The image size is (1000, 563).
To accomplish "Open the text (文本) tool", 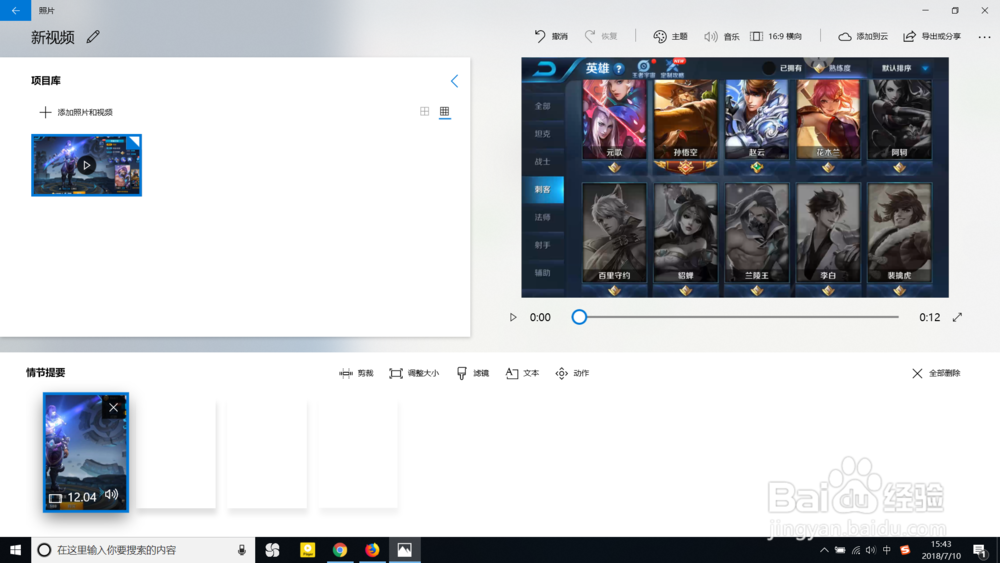I will (x=522, y=373).
